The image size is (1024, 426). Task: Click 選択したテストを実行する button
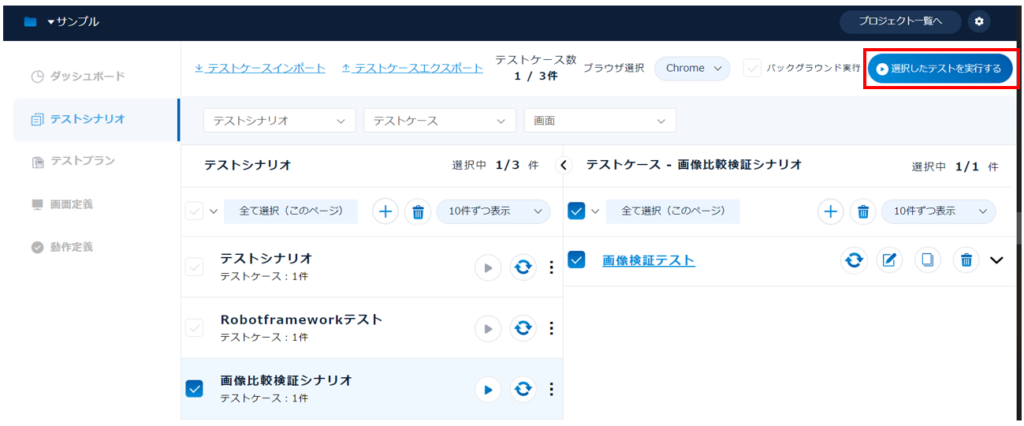[940, 68]
